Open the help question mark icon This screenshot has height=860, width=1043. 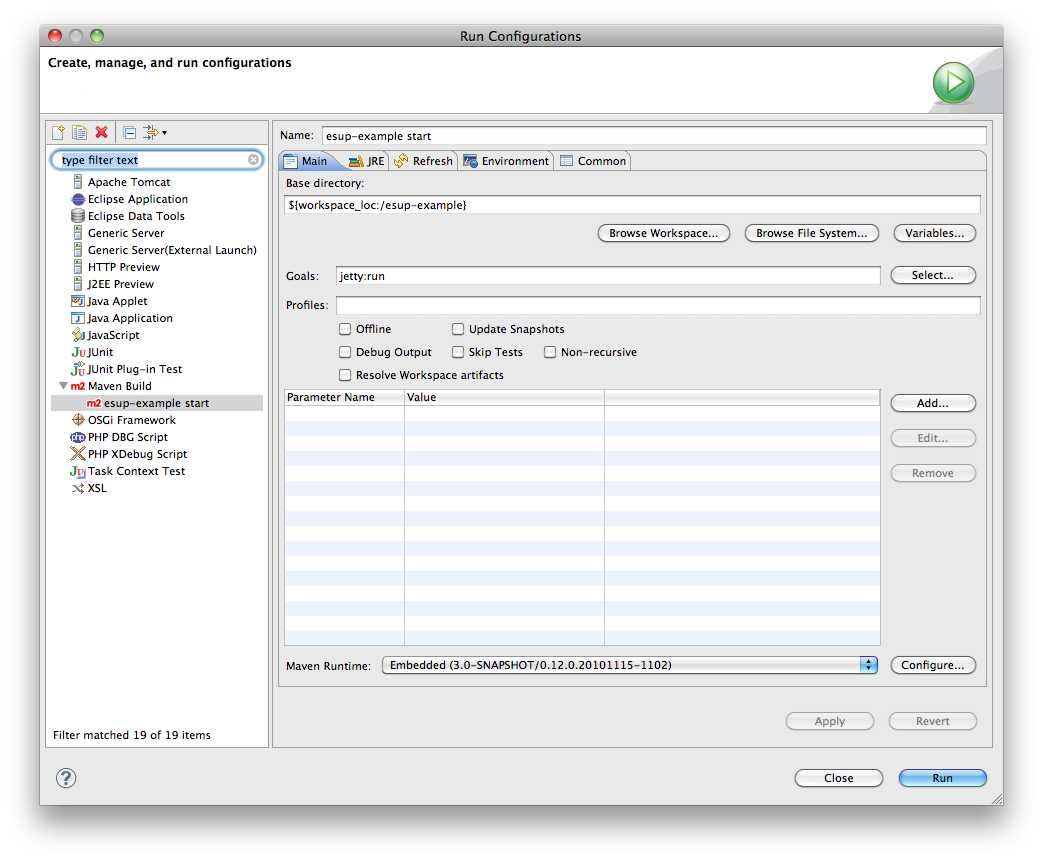[66, 778]
